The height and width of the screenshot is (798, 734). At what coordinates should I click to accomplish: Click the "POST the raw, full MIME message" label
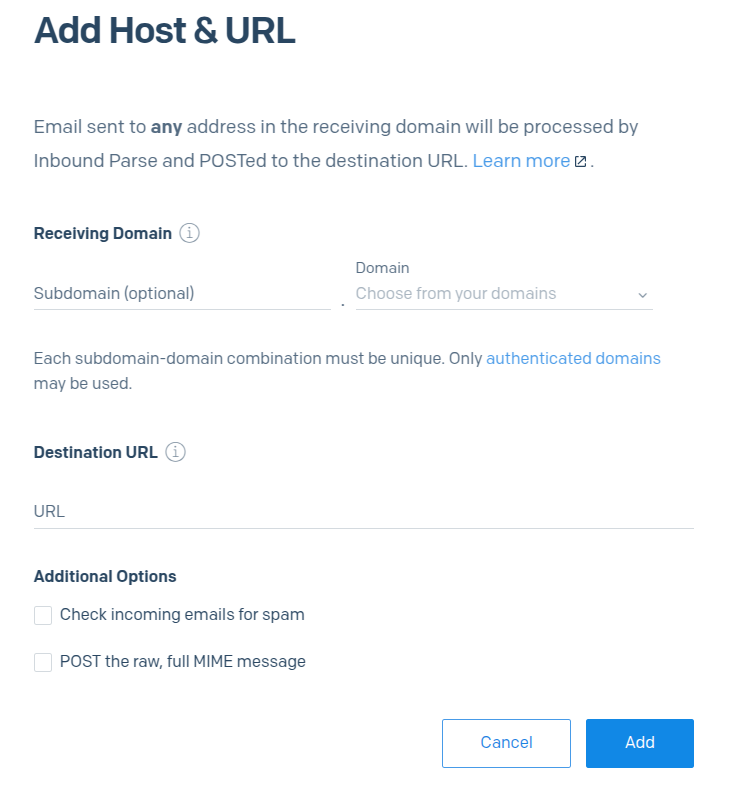point(183,661)
